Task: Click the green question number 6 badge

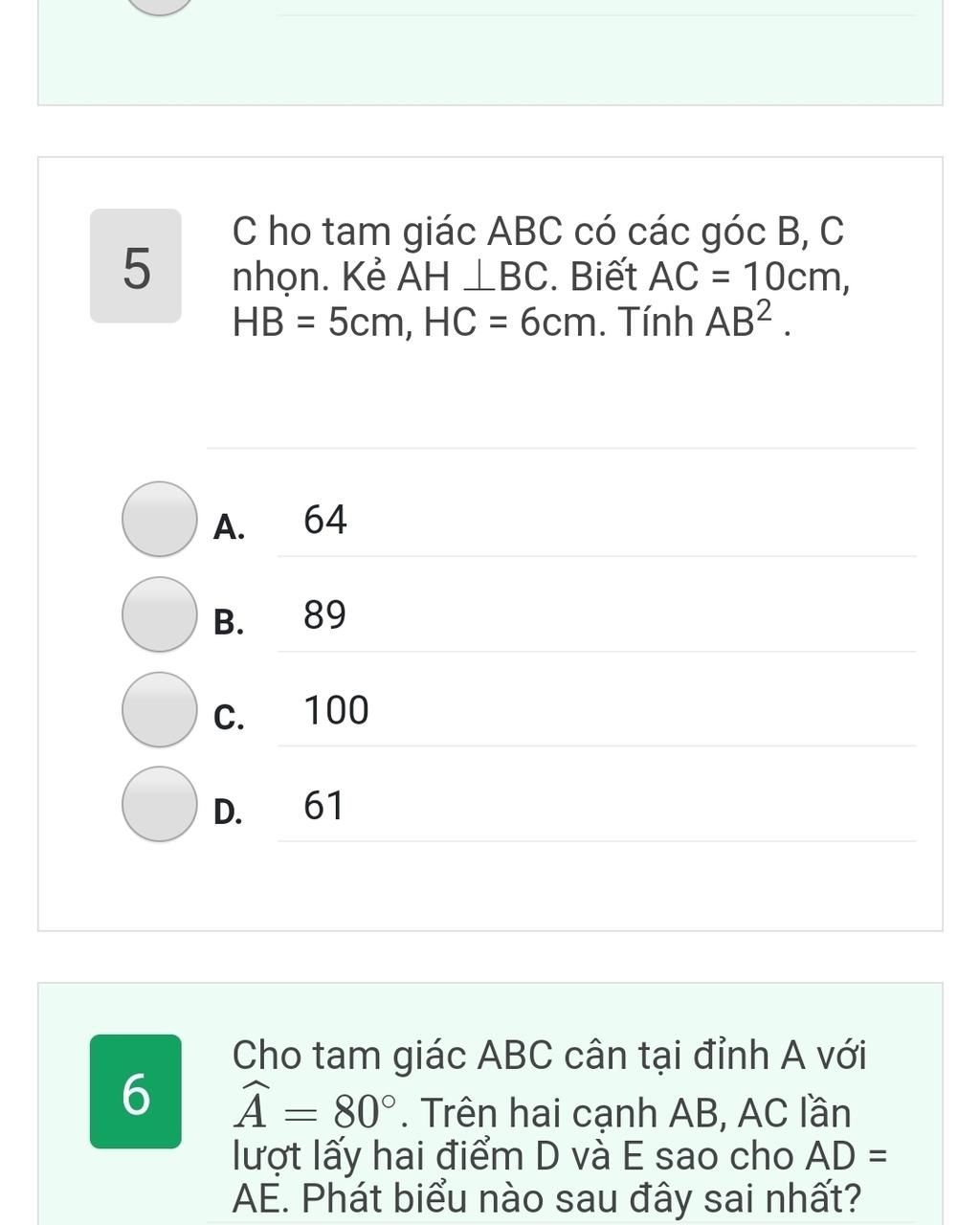Action: (x=136, y=1091)
